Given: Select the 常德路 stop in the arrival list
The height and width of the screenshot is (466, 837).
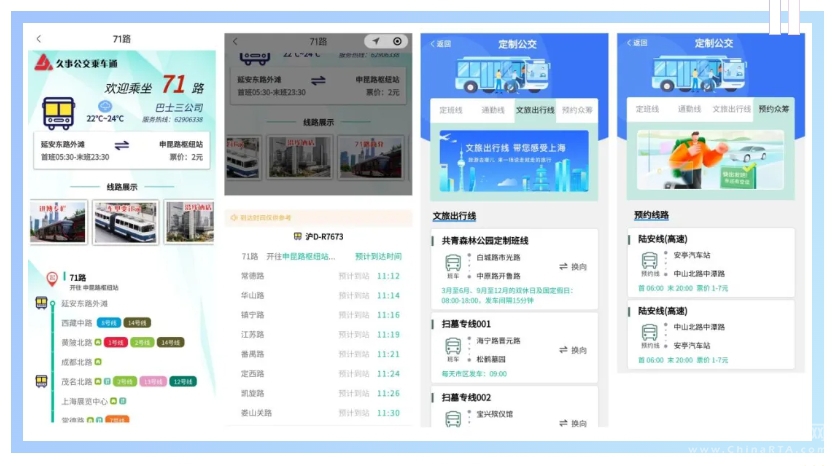Looking at the screenshot, I should click(253, 276).
